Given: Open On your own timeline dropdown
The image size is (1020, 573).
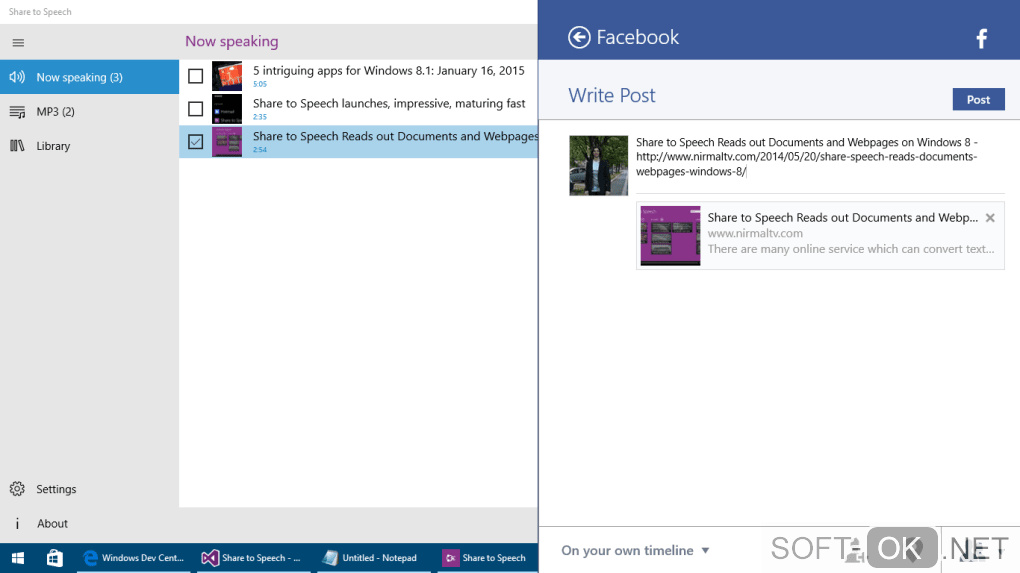Looking at the screenshot, I should [636, 550].
